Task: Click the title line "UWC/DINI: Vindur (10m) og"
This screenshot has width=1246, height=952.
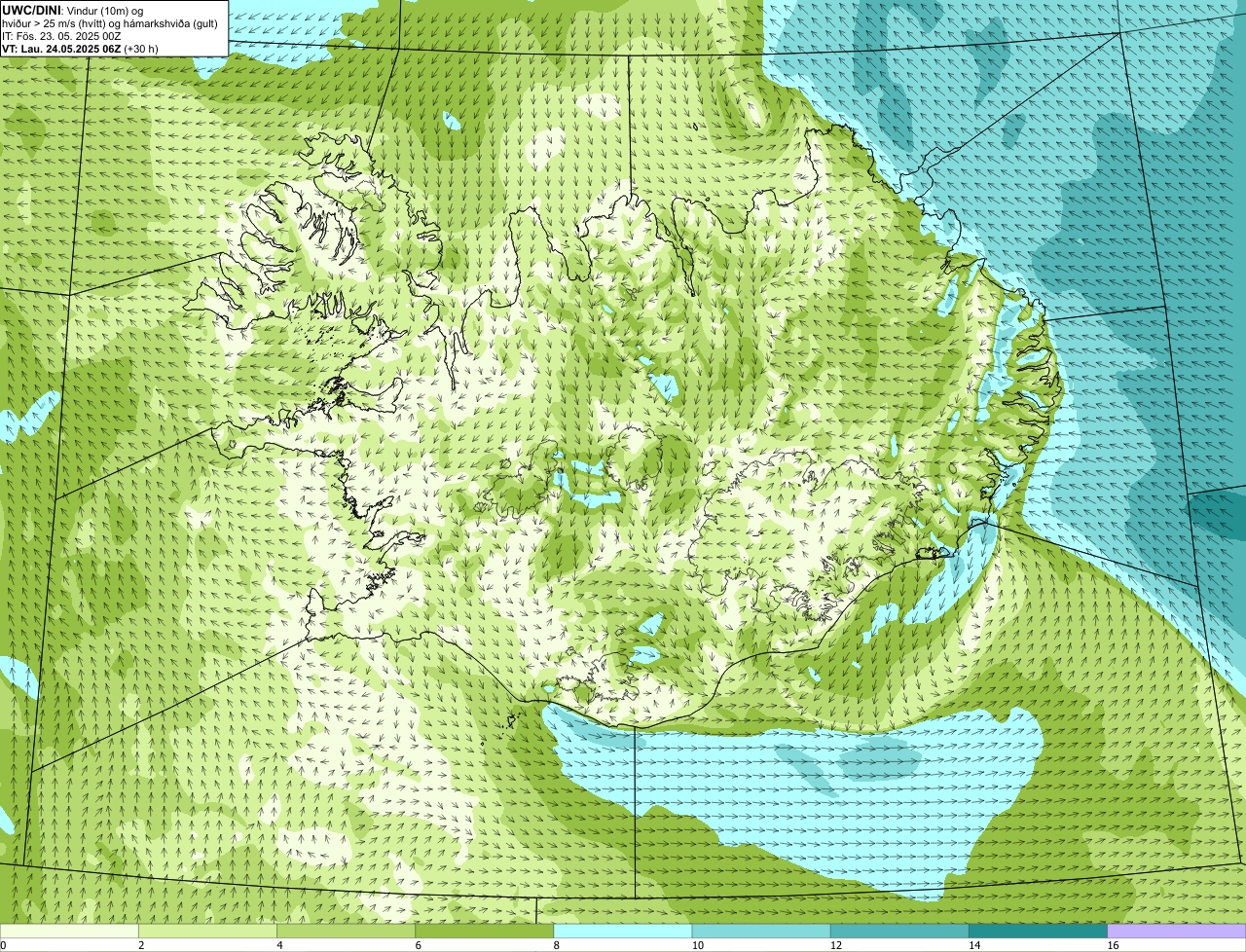Action: tap(73, 11)
